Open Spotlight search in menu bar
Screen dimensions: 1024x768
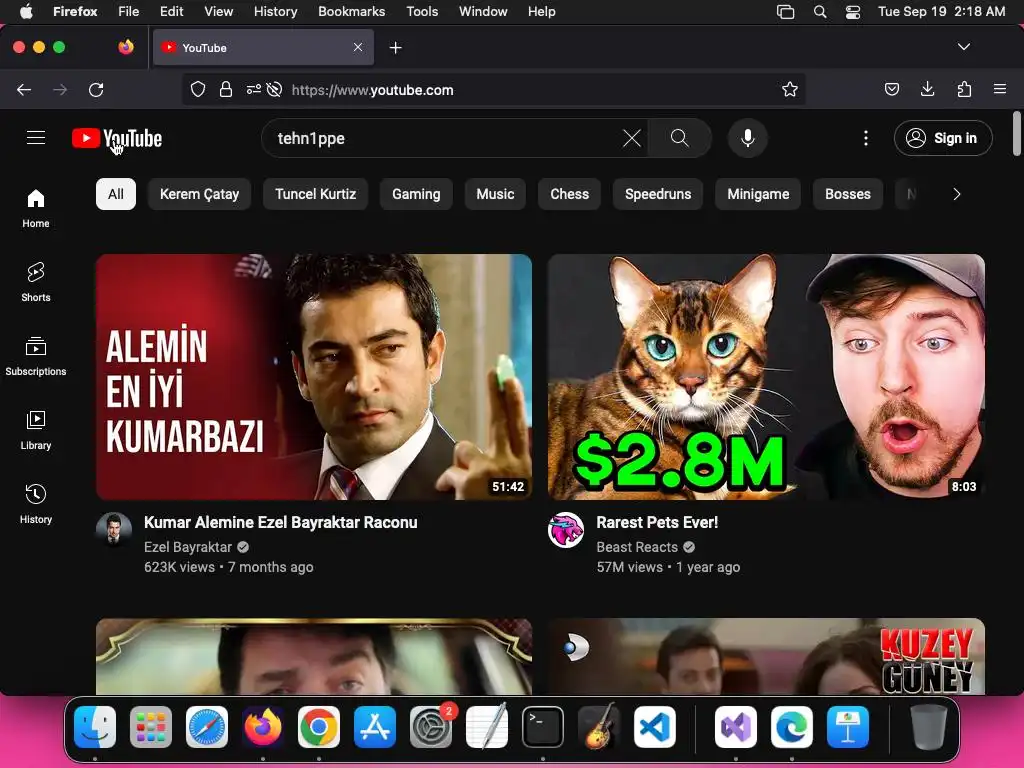tap(820, 11)
